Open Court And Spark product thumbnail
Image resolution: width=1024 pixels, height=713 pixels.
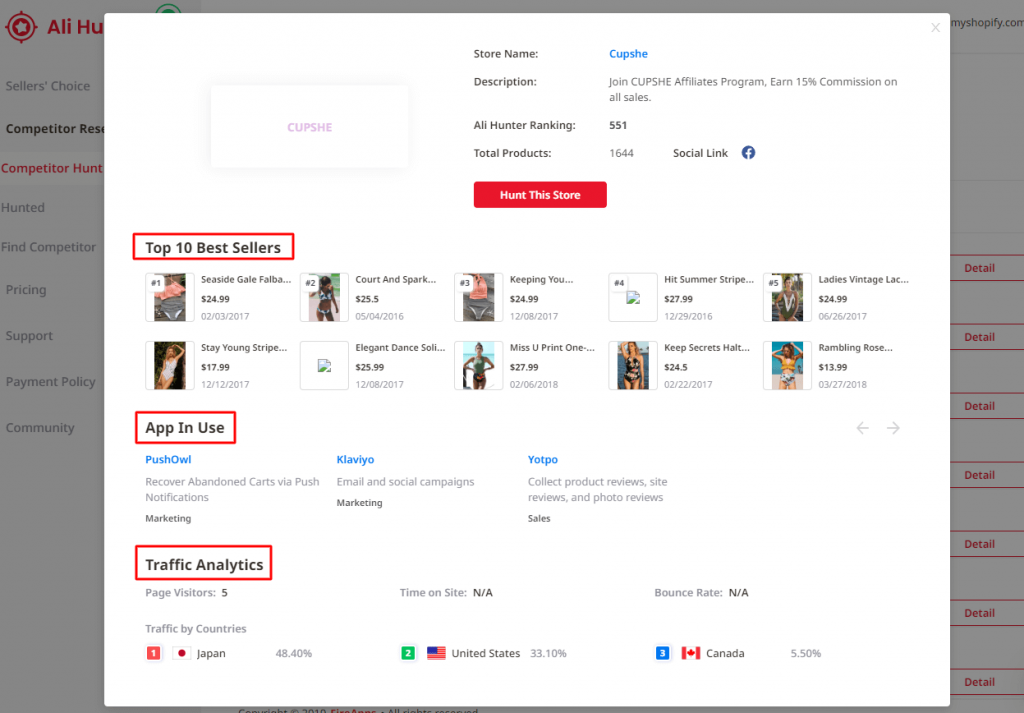[x=325, y=298]
